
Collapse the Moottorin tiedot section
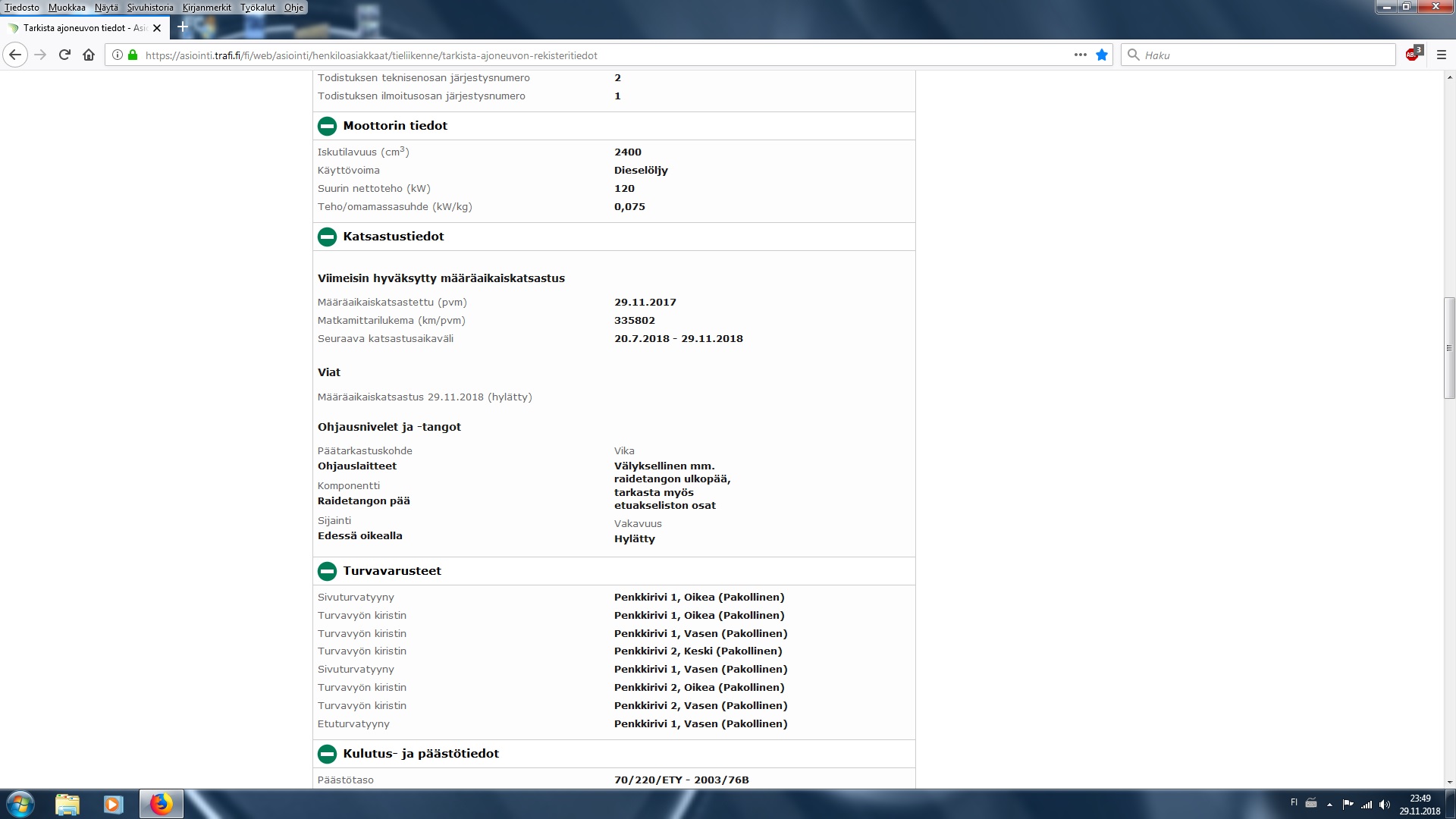pos(327,126)
